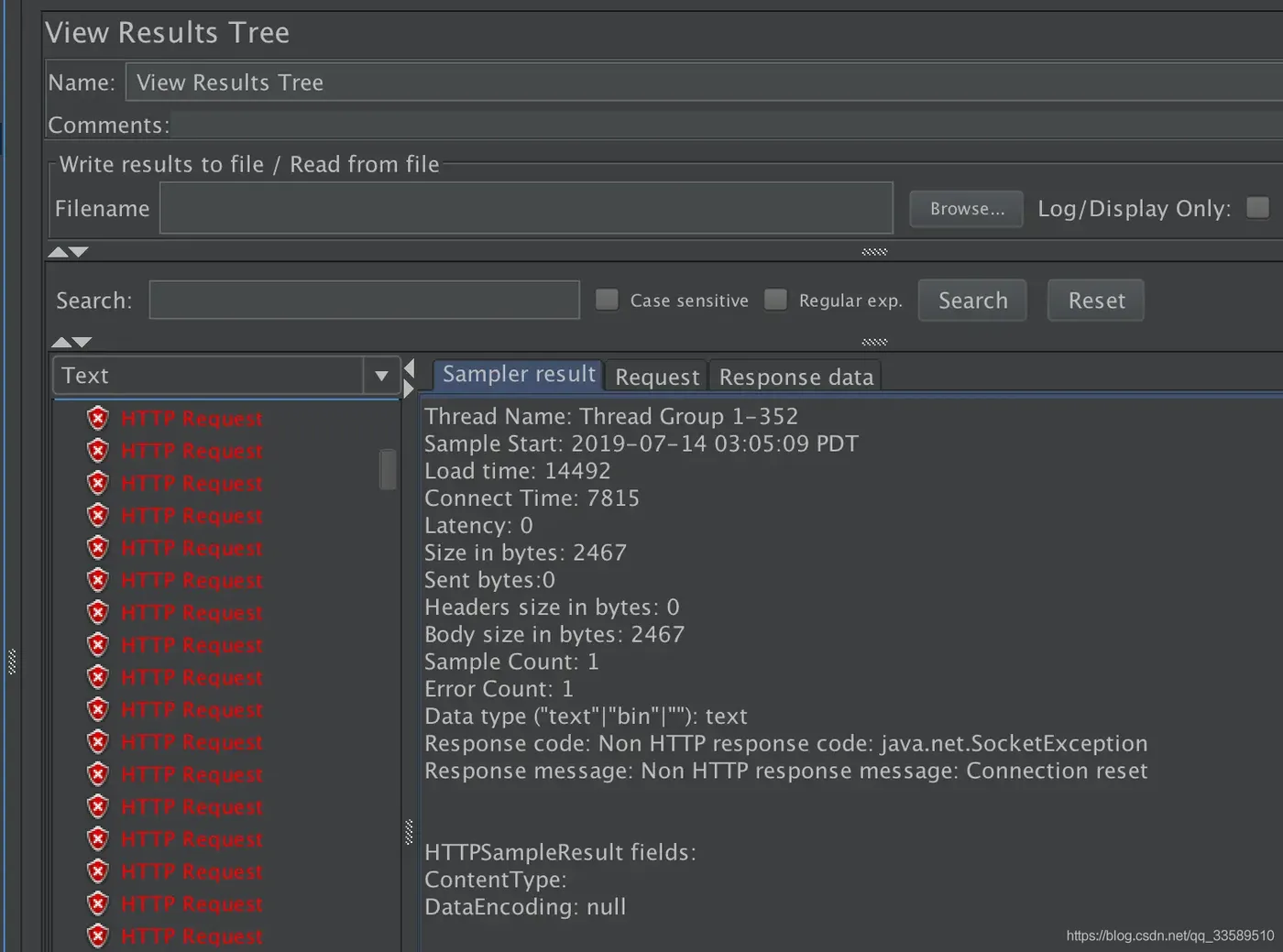Focus the Filename input field
The height and width of the screenshot is (952, 1283).
[526, 208]
